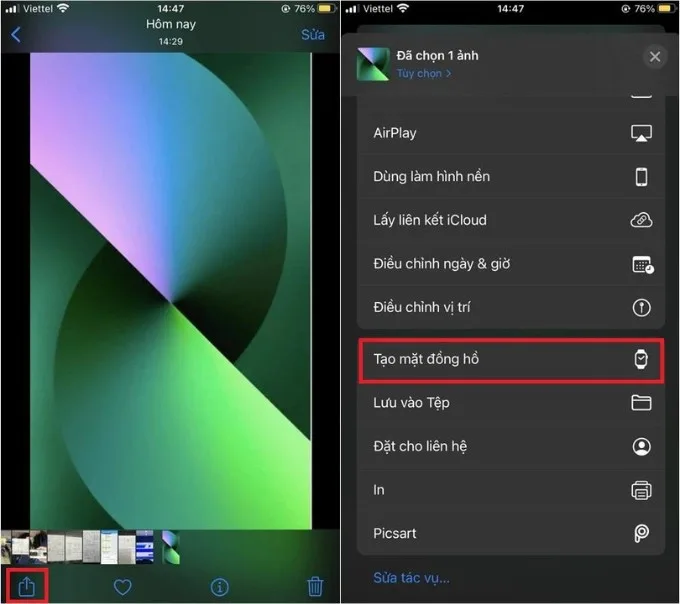This screenshot has height=604, width=680.
Task: Tap the location adjust icon
Action: tap(641, 307)
